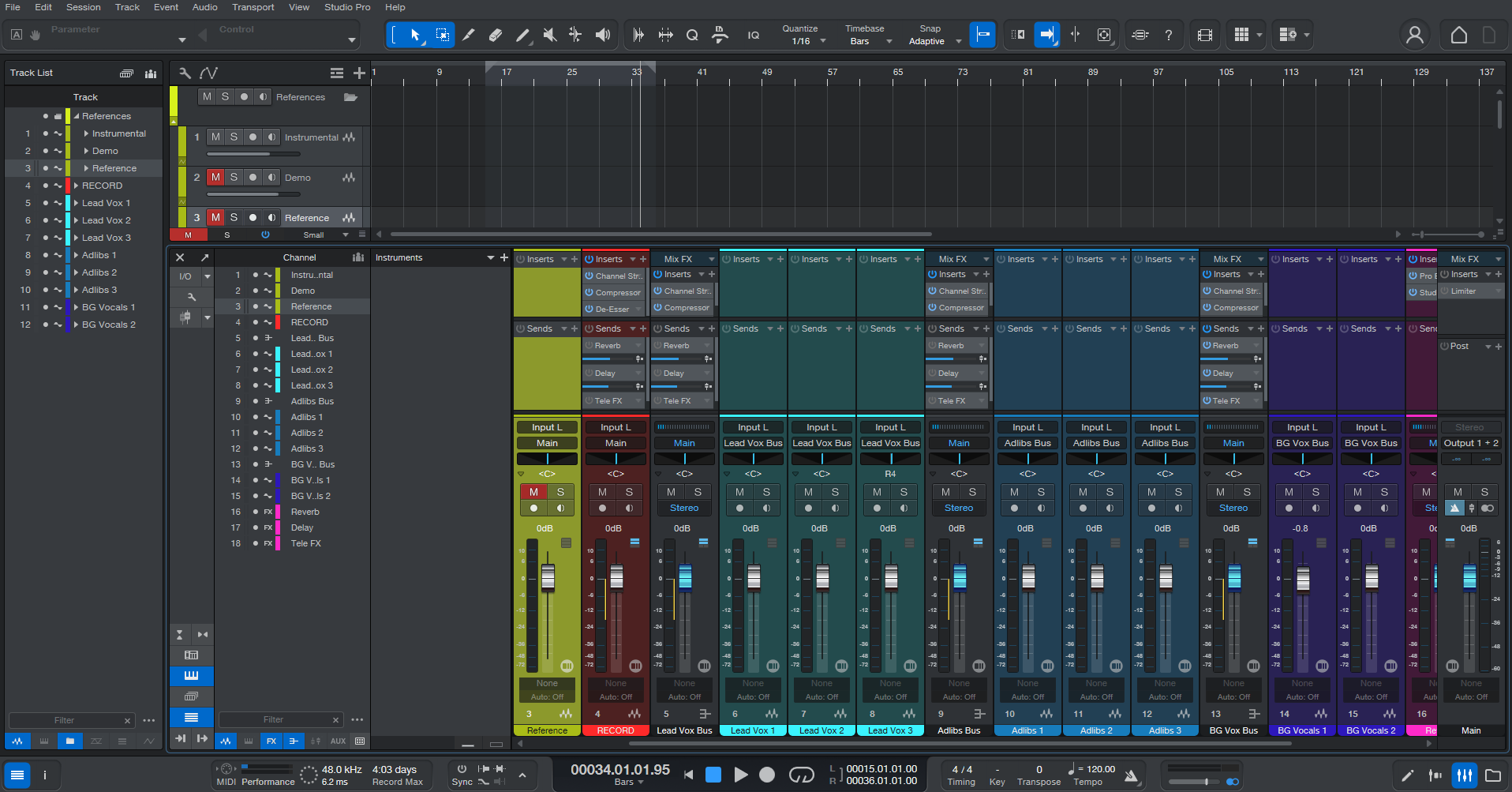Open the Browser panel from the bottom-right icon

tap(1493, 775)
